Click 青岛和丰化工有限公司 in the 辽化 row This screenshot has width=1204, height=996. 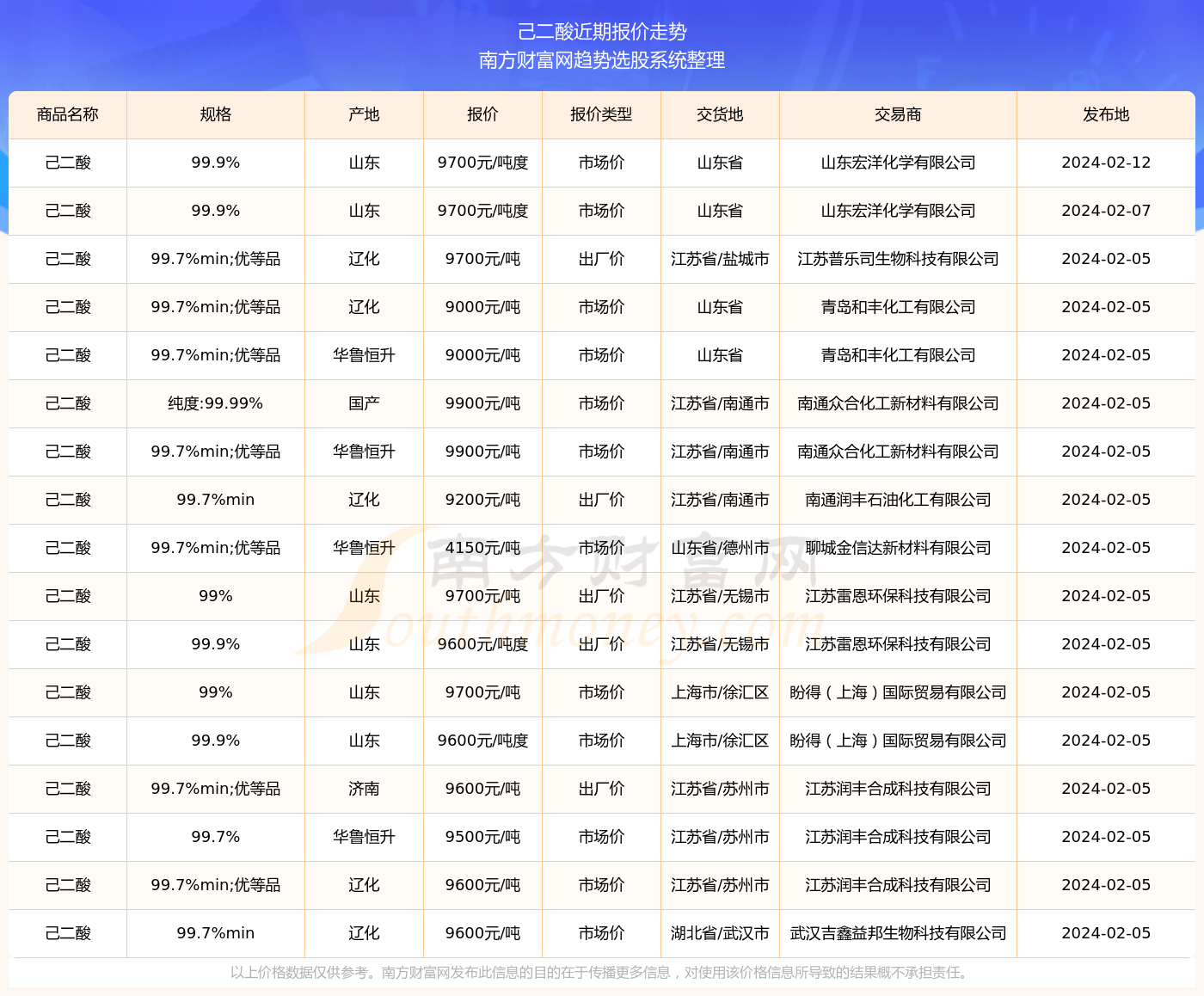tap(898, 307)
